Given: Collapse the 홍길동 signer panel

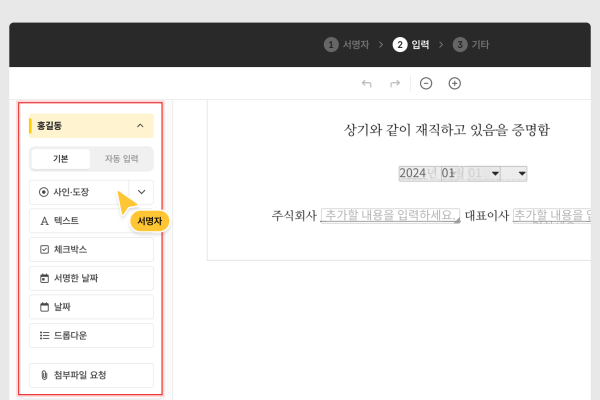Looking at the screenshot, I should 139,126.
